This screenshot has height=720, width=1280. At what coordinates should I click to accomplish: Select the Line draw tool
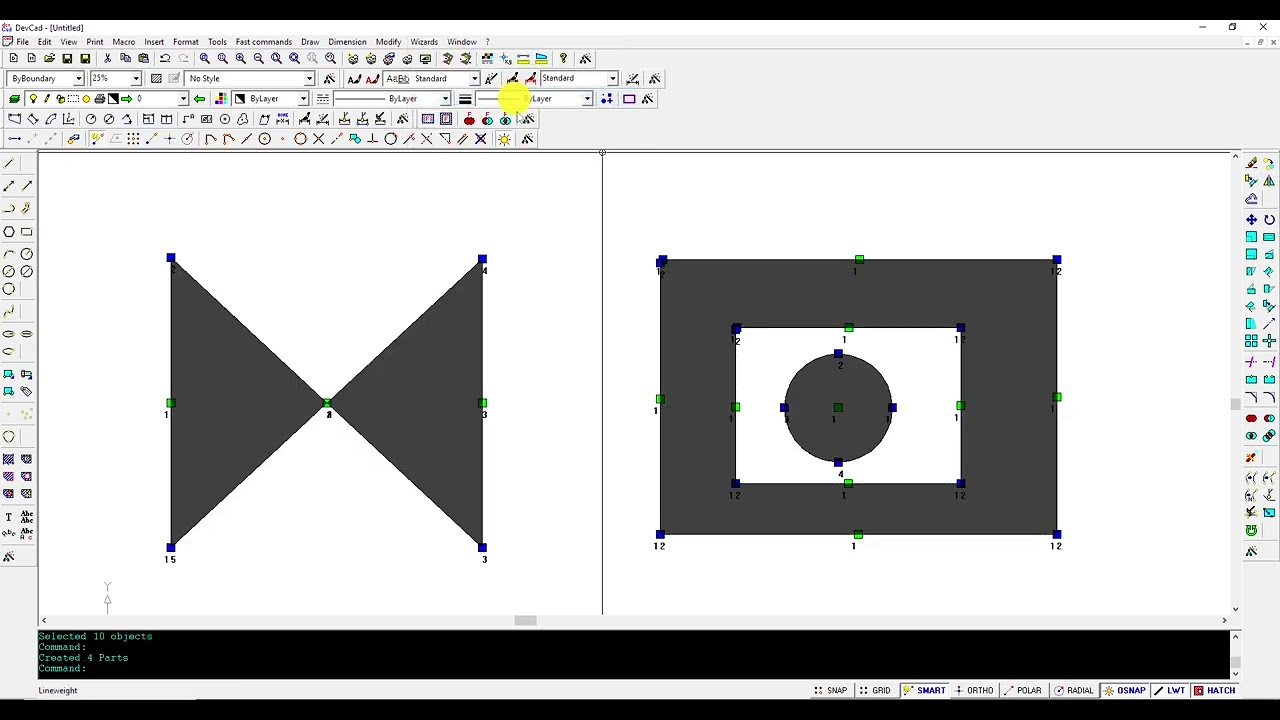(x=9, y=164)
